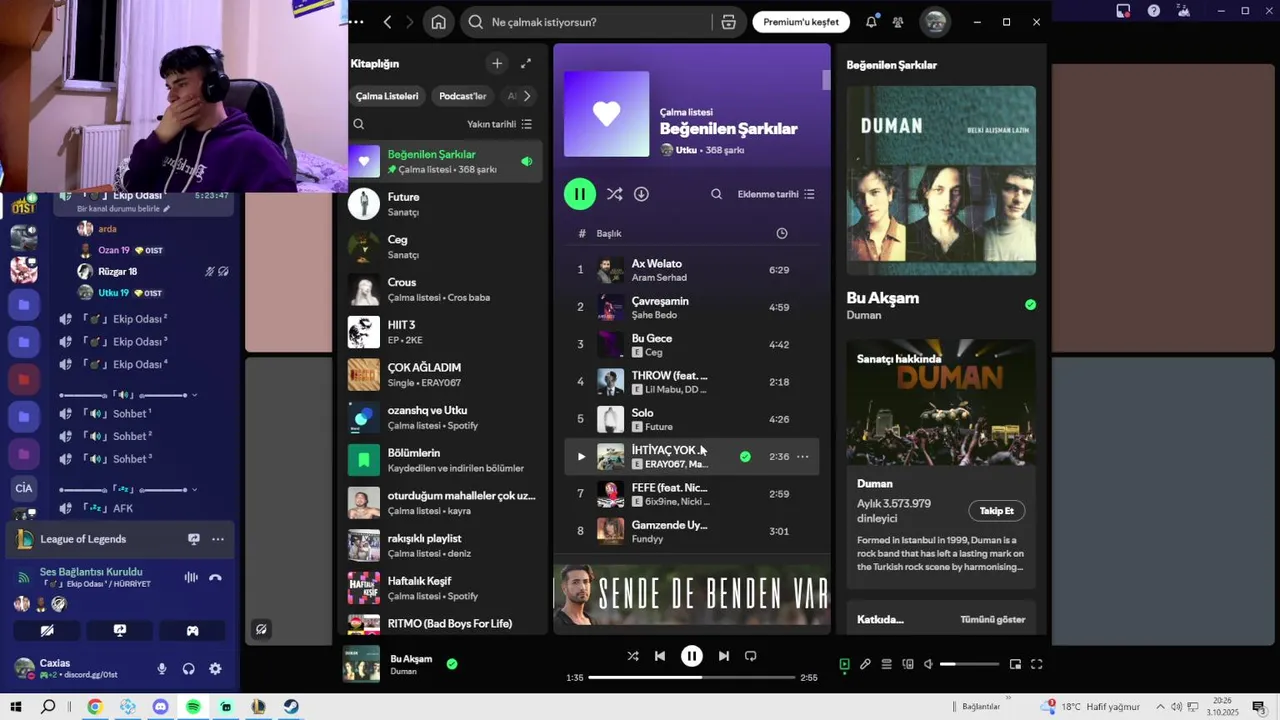Search within the playlist tracks
This screenshot has height=720, width=1280.
pyautogui.click(x=716, y=194)
